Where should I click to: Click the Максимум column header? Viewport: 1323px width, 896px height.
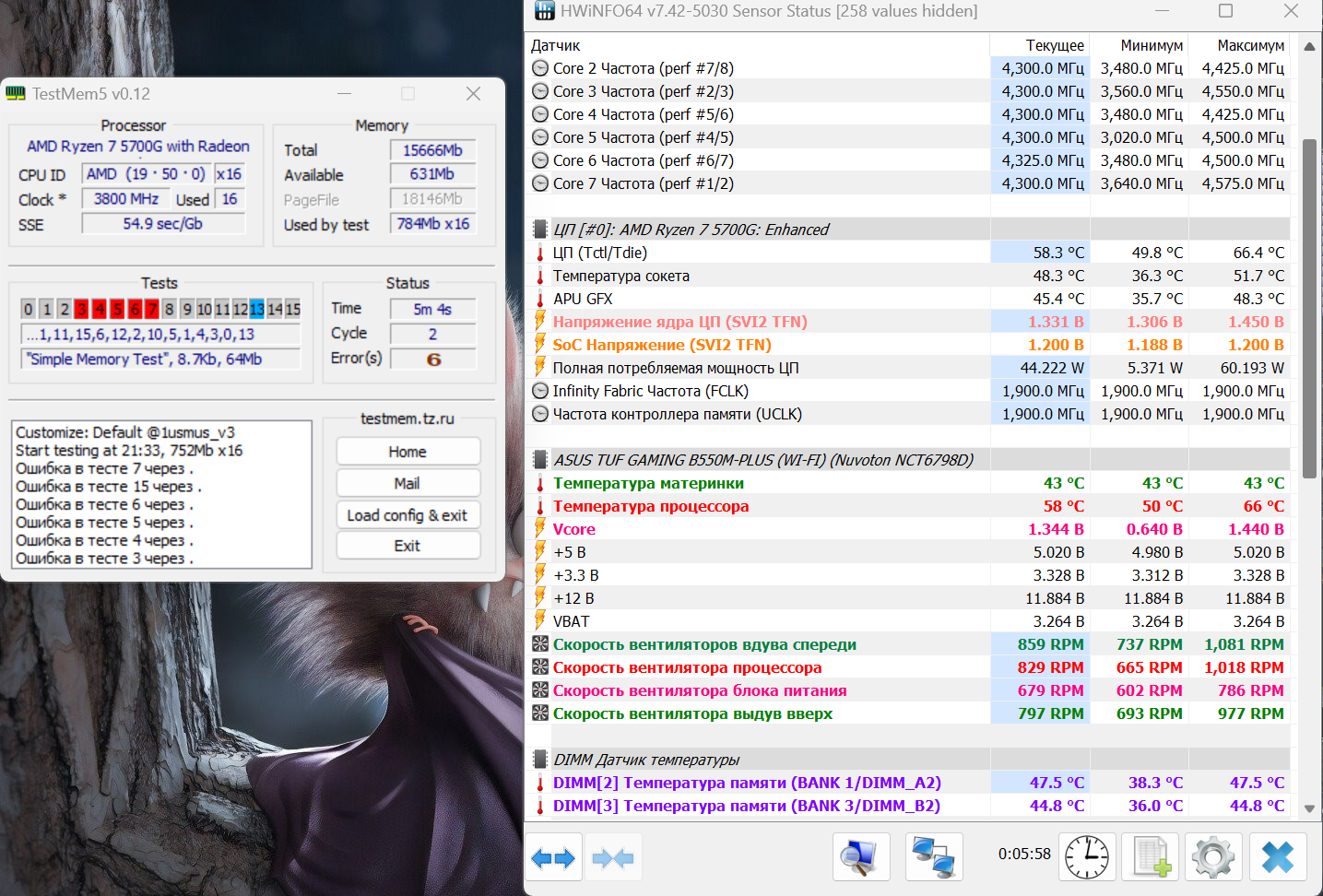point(1239,45)
